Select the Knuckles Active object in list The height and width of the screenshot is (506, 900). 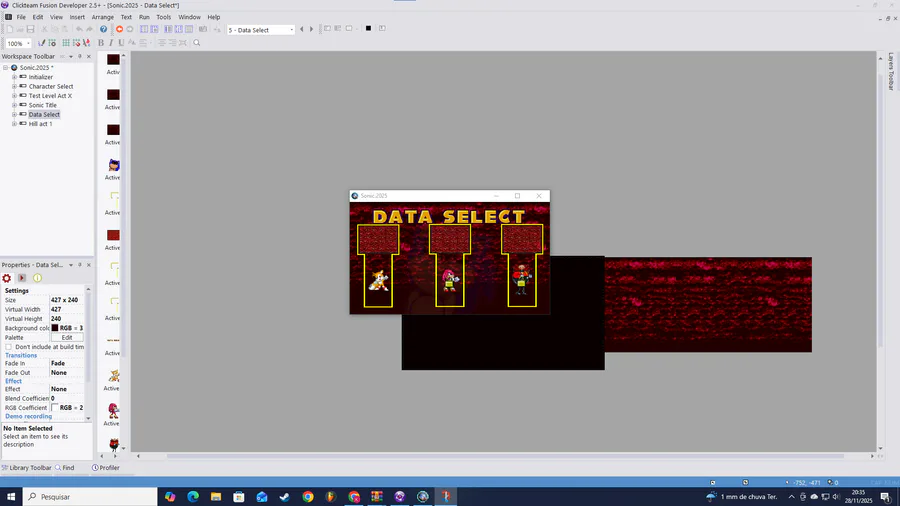(x=114, y=411)
